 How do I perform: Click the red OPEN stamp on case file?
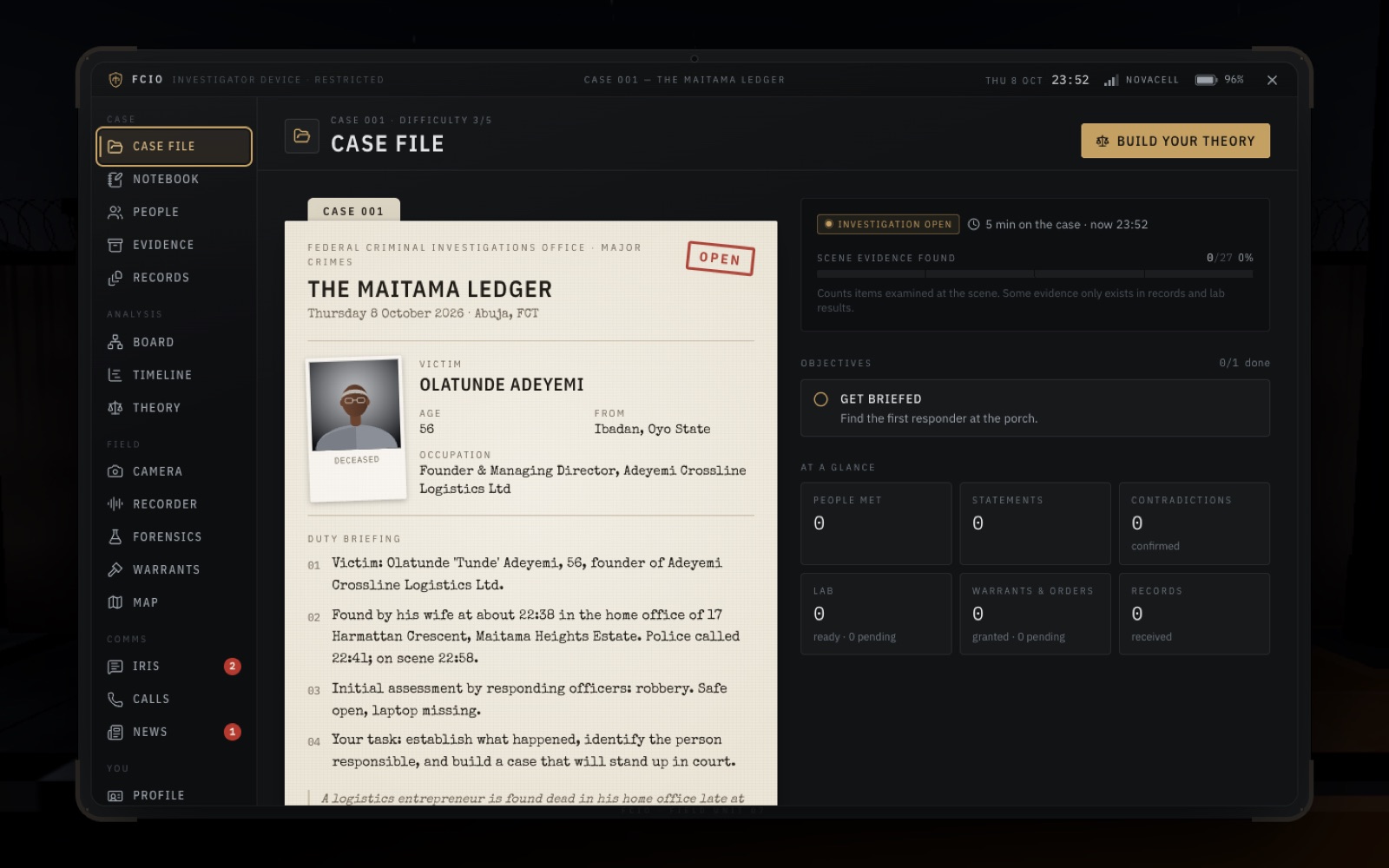tap(721, 259)
